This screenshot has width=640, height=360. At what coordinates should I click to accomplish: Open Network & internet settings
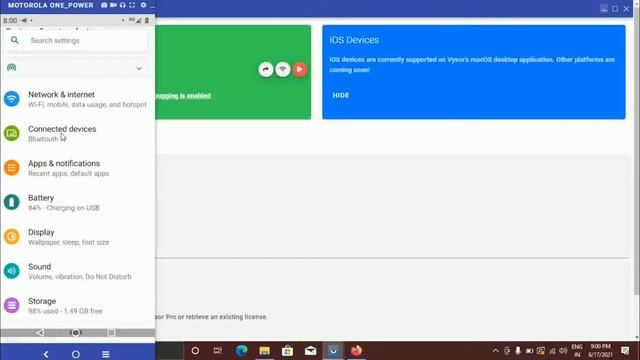click(78, 99)
